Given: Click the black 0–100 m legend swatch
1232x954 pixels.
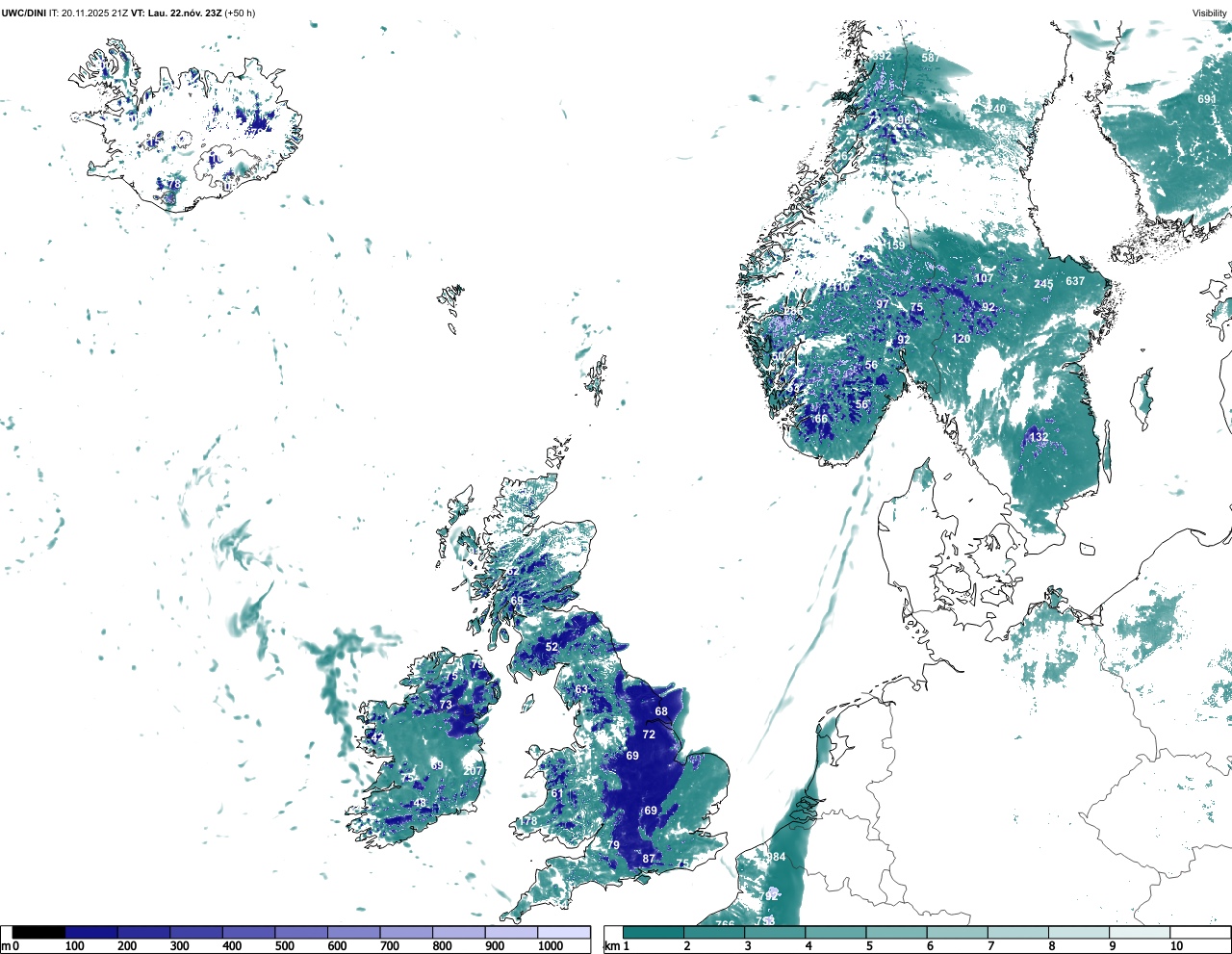Looking at the screenshot, I should coord(39,933).
